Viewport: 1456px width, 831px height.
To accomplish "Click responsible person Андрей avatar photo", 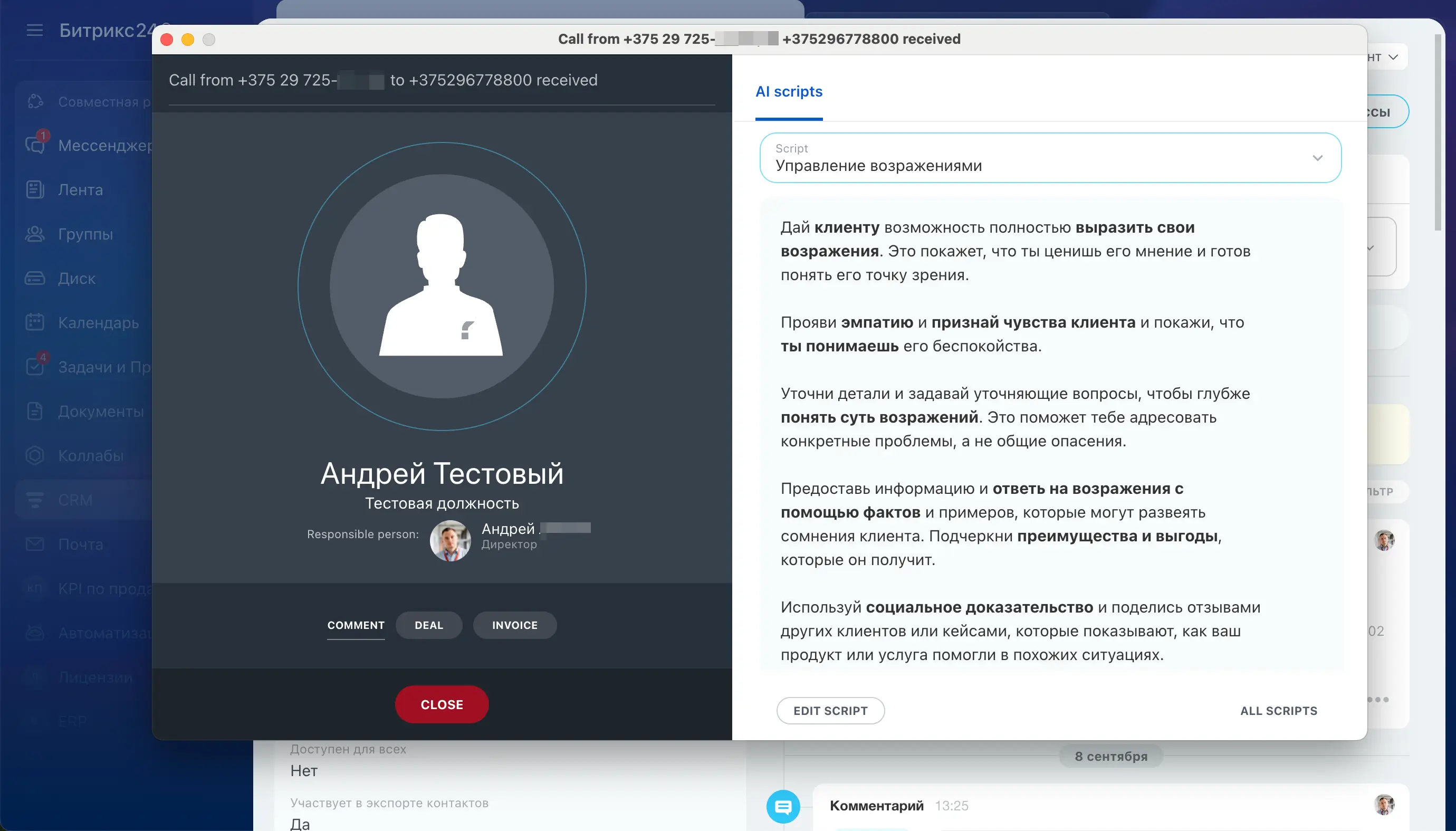I will coord(449,540).
